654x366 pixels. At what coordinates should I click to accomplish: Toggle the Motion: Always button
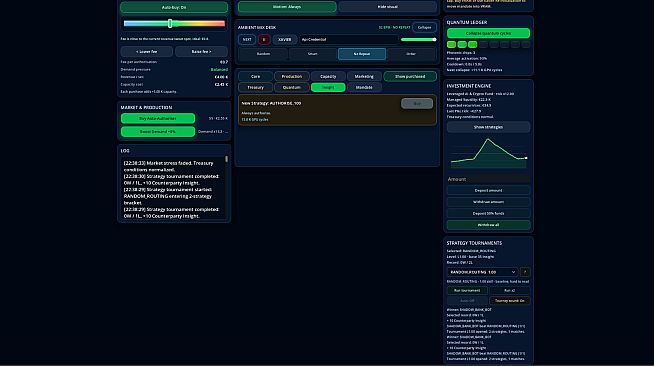[x=287, y=7]
